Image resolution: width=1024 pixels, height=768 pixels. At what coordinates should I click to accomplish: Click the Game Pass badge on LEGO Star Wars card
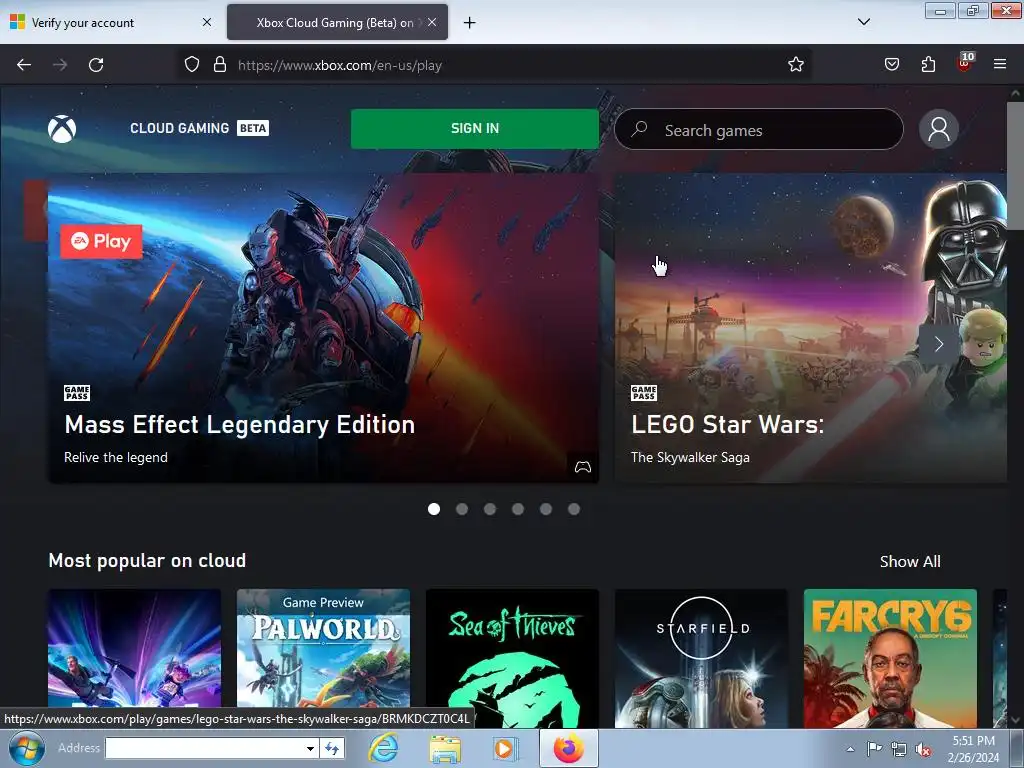click(644, 392)
